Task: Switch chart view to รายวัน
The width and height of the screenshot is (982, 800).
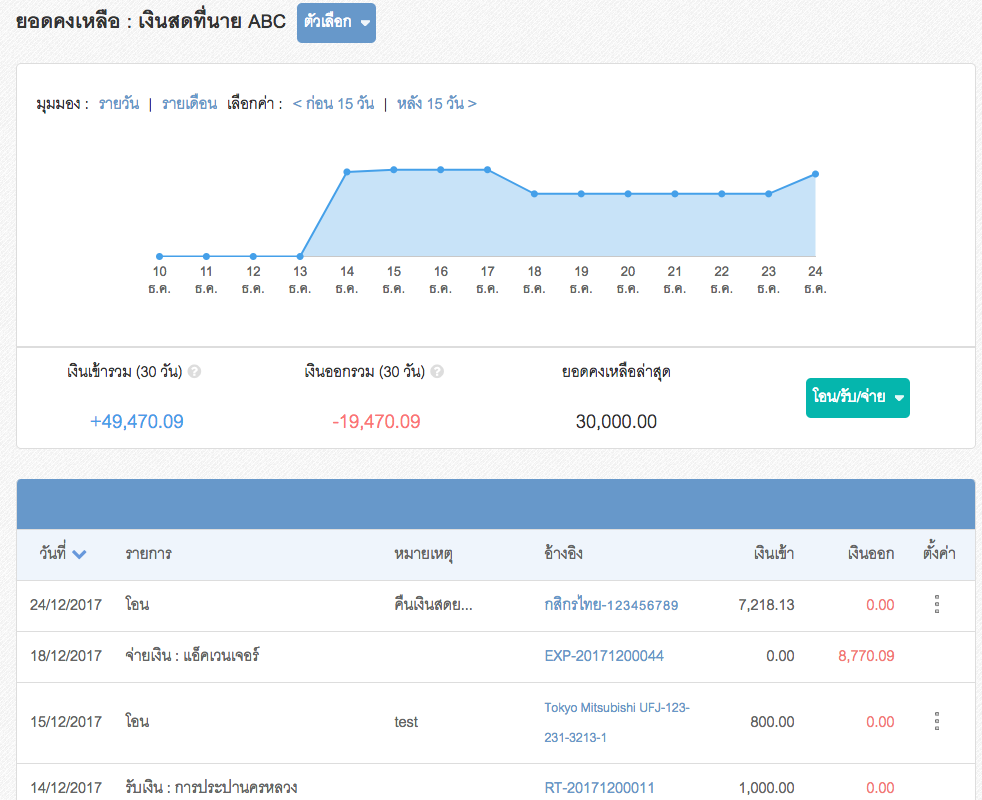Action: [x=119, y=103]
